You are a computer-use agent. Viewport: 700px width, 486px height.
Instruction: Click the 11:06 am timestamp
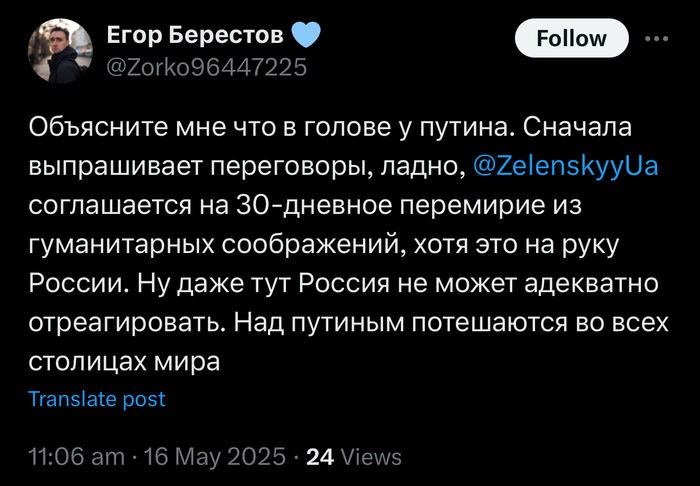pyautogui.click(x=75, y=457)
